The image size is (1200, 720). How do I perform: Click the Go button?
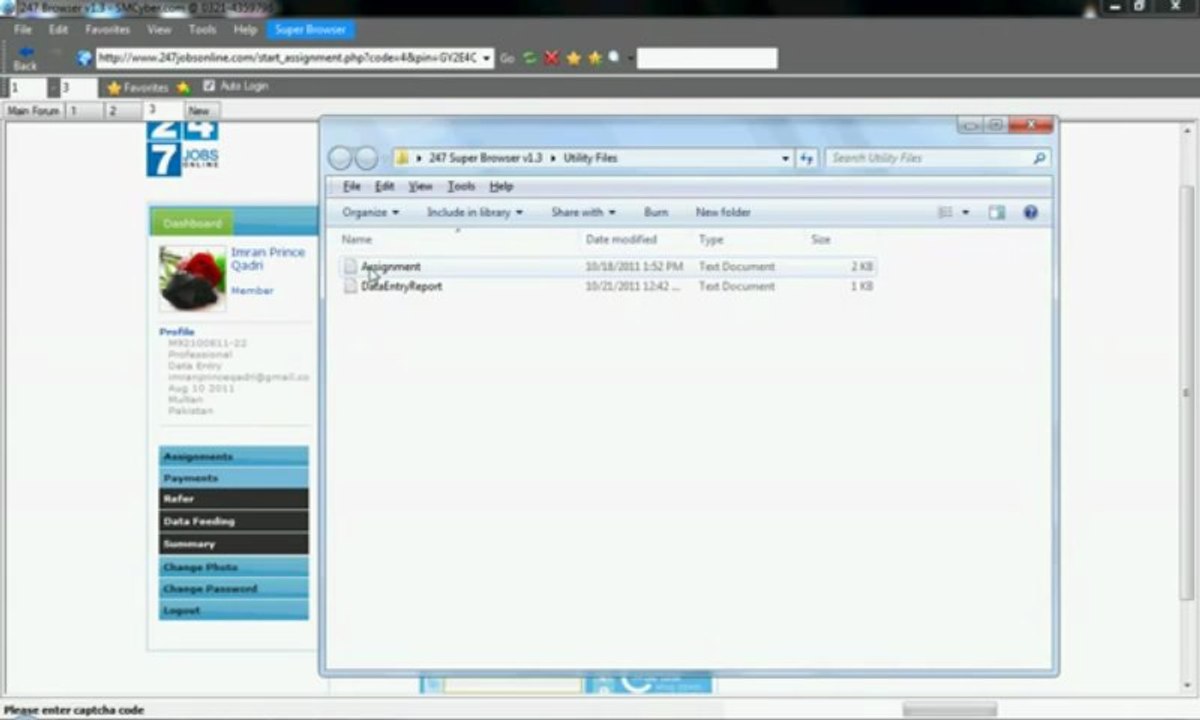[507, 58]
